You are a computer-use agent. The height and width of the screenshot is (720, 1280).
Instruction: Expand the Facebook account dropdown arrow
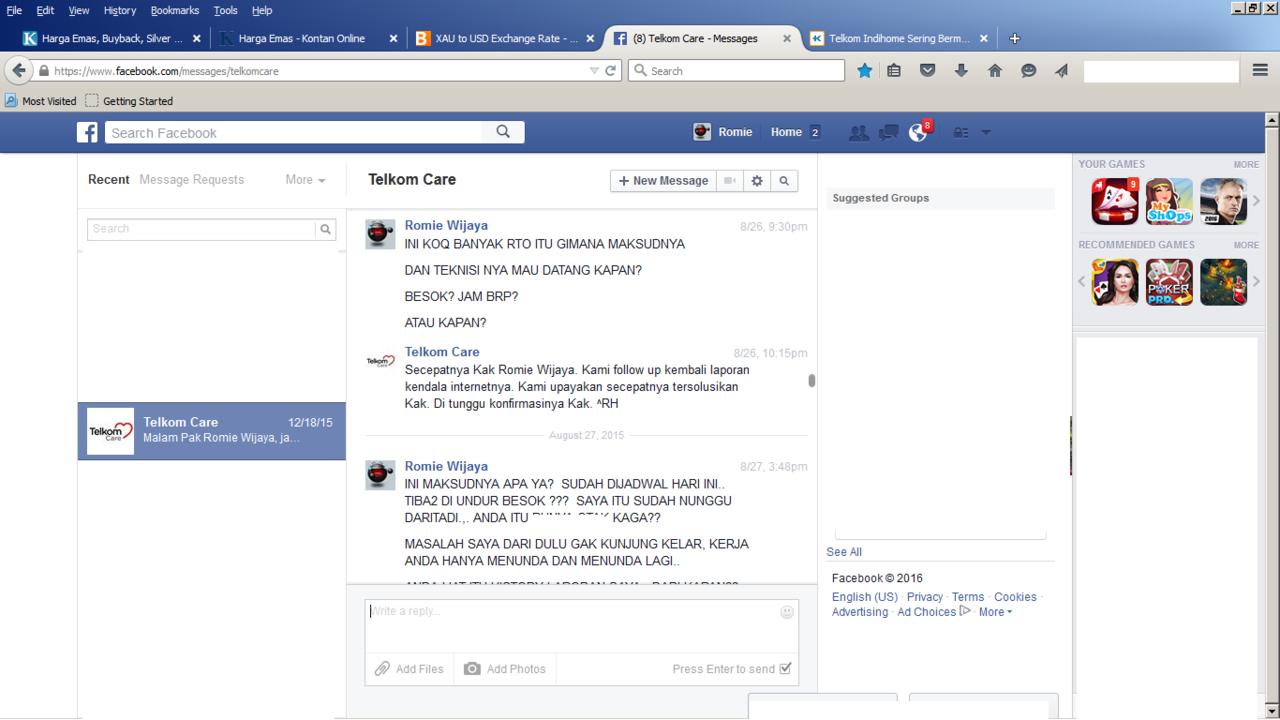coord(986,133)
